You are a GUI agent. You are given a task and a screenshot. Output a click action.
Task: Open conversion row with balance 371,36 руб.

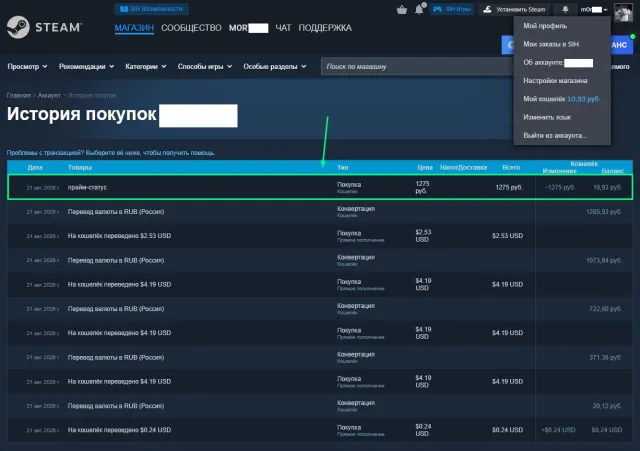click(x=320, y=357)
